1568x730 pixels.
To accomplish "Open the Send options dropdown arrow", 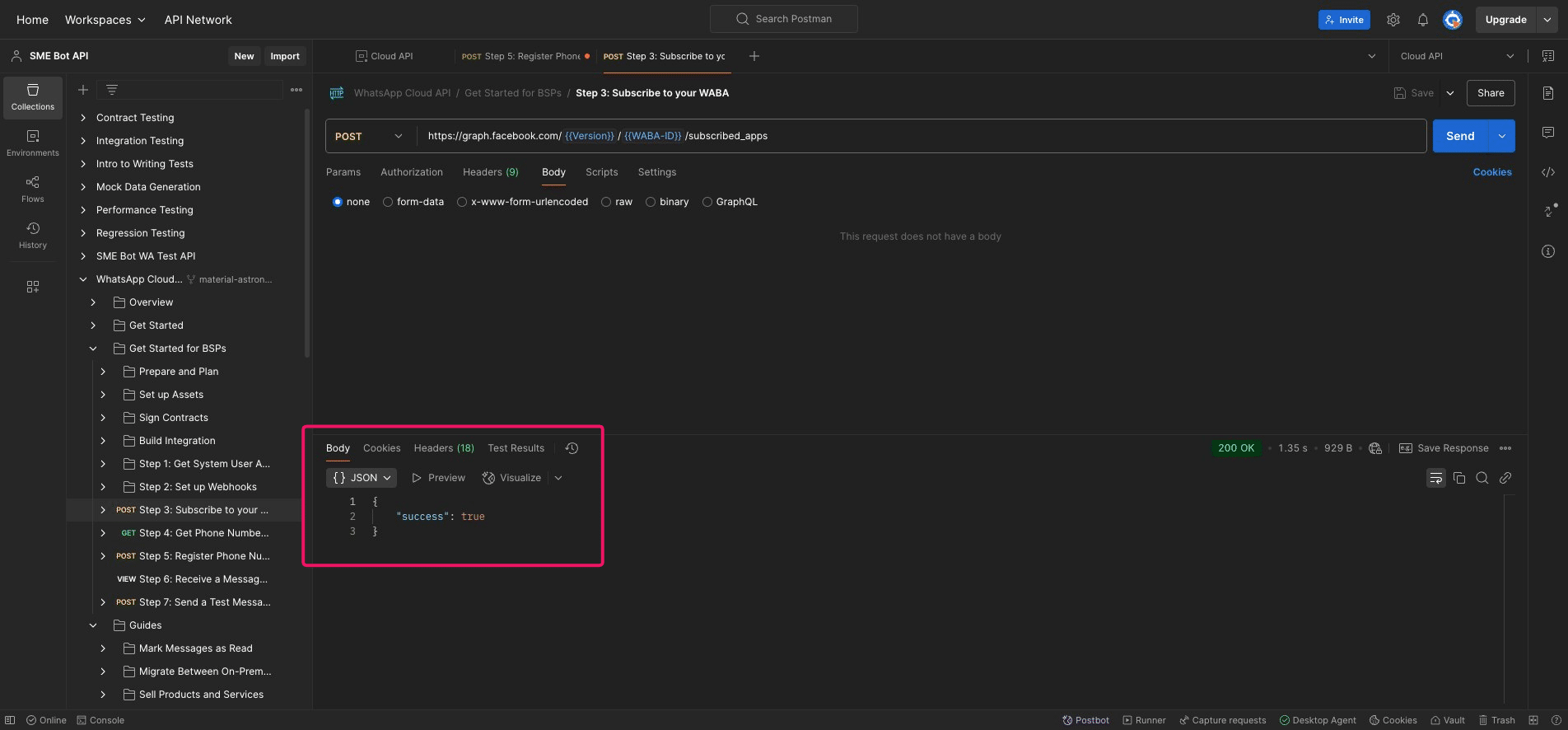I will 1502,136.
